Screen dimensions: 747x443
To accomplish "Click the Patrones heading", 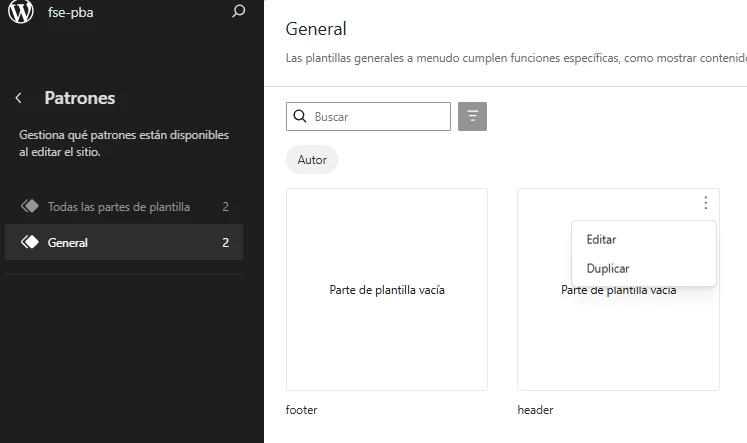I will tap(80, 98).
